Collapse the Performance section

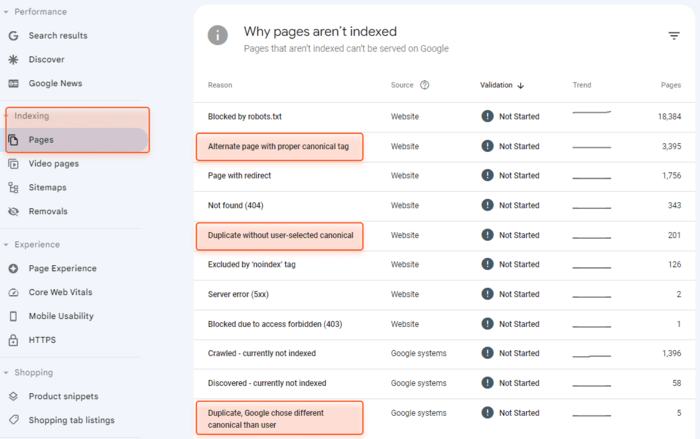[x=6, y=12]
